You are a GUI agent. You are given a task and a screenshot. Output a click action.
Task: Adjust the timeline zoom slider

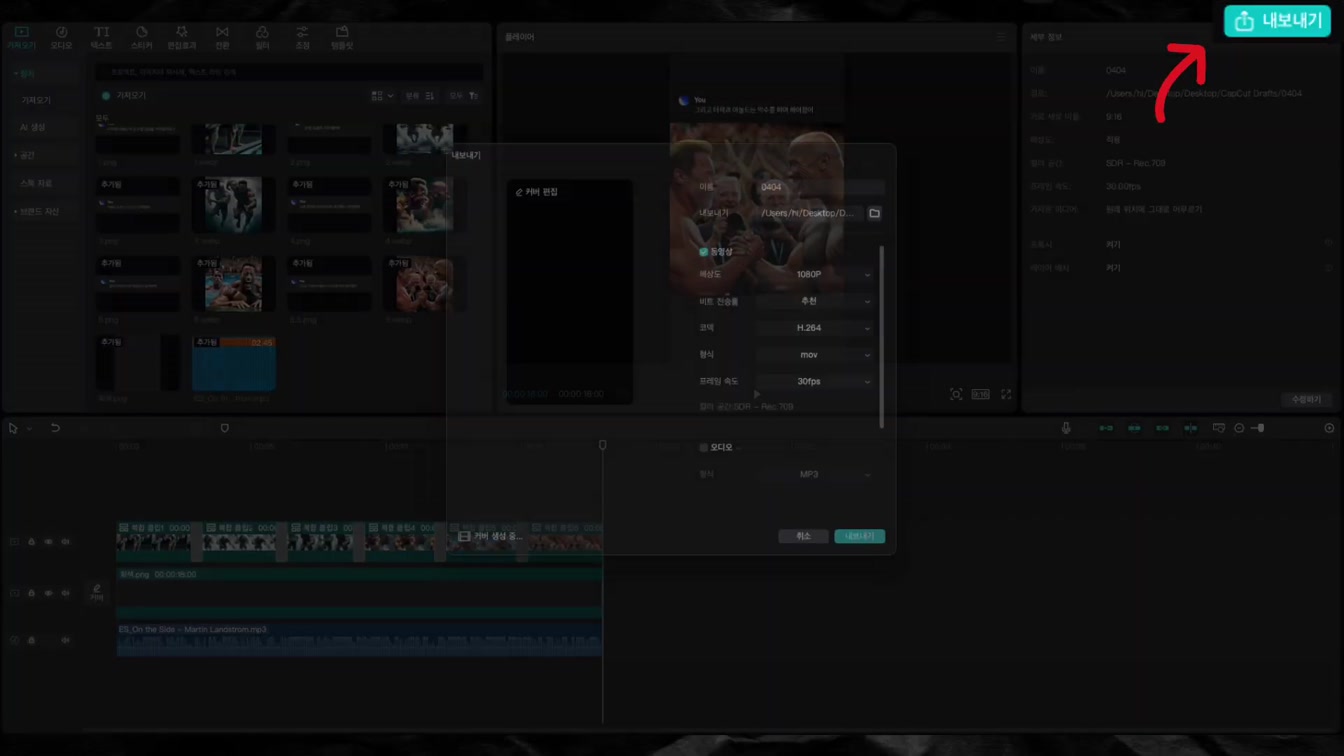(x=1259, y=428)
